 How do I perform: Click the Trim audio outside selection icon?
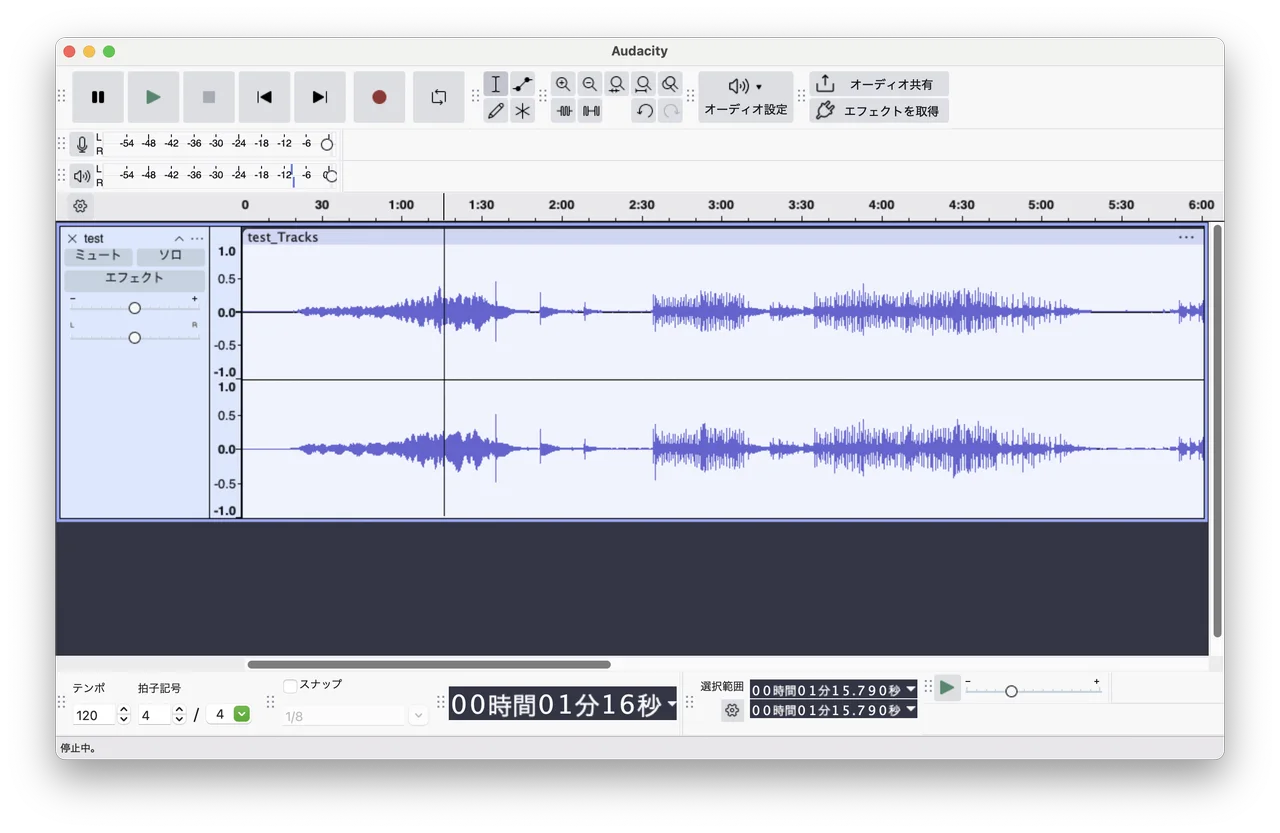pyautogui.click(x=564, y=111)
